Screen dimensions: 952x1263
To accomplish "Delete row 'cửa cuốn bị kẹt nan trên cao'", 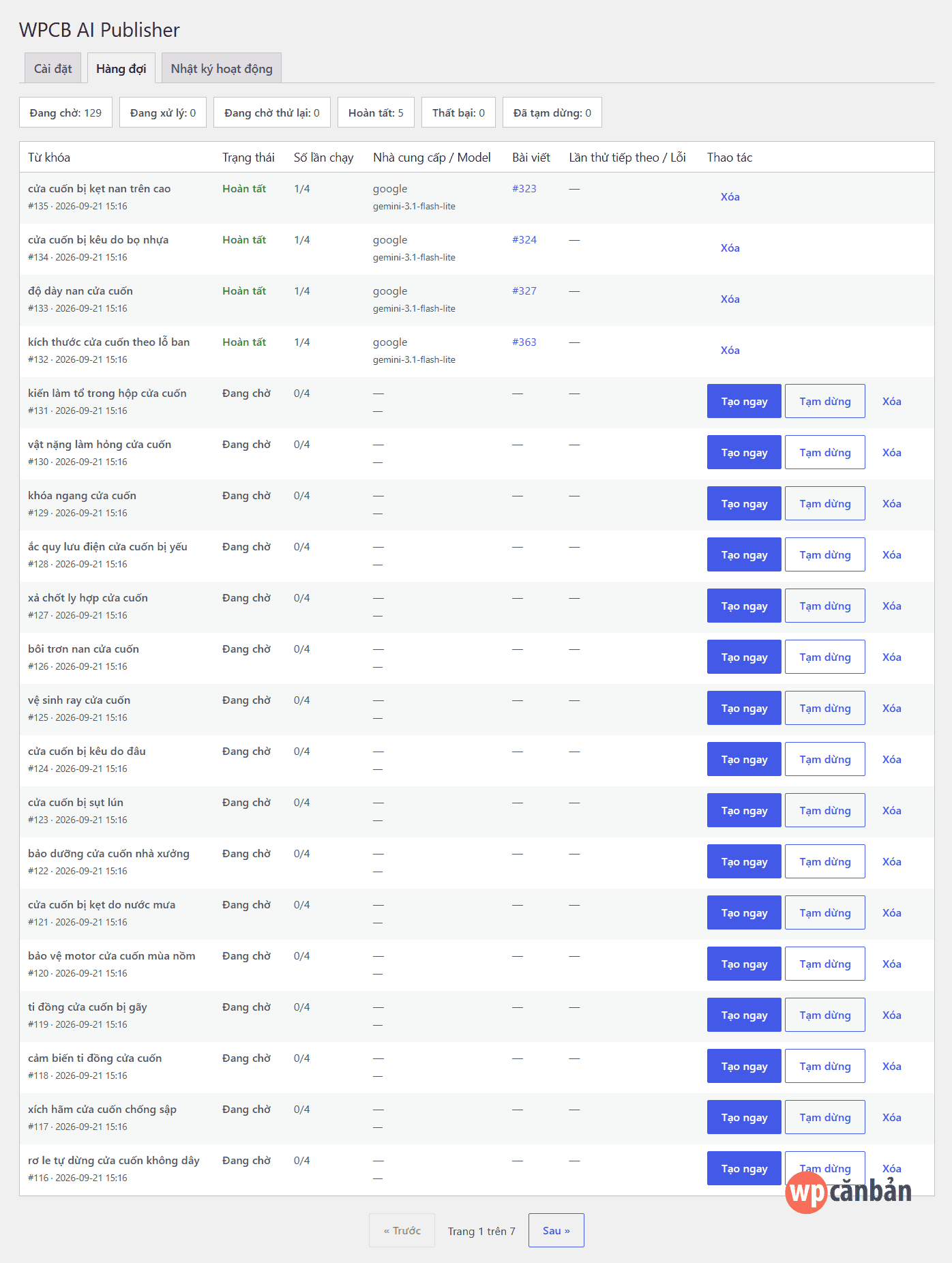I will (x=730, y=197).
